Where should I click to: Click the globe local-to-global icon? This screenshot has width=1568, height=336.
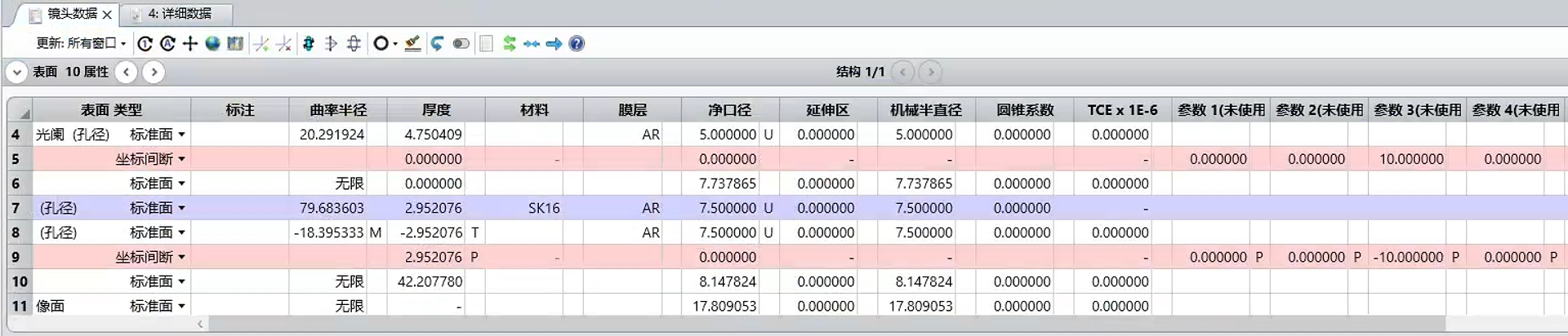tap(212, 44)
